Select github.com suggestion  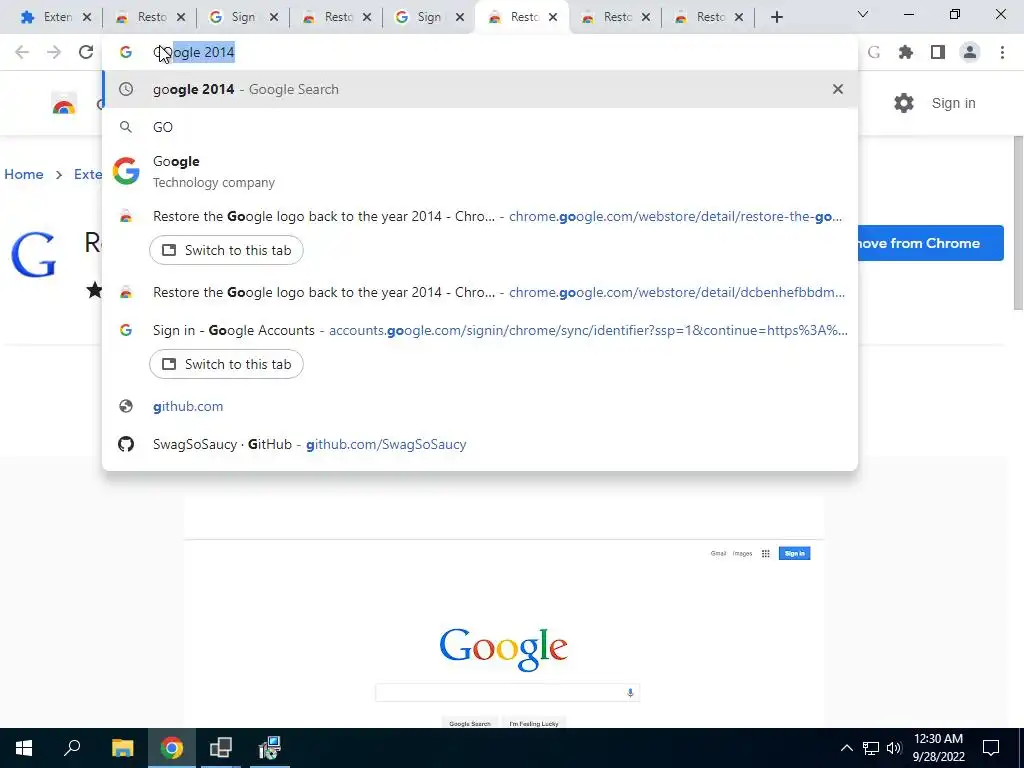coord(480,406)
